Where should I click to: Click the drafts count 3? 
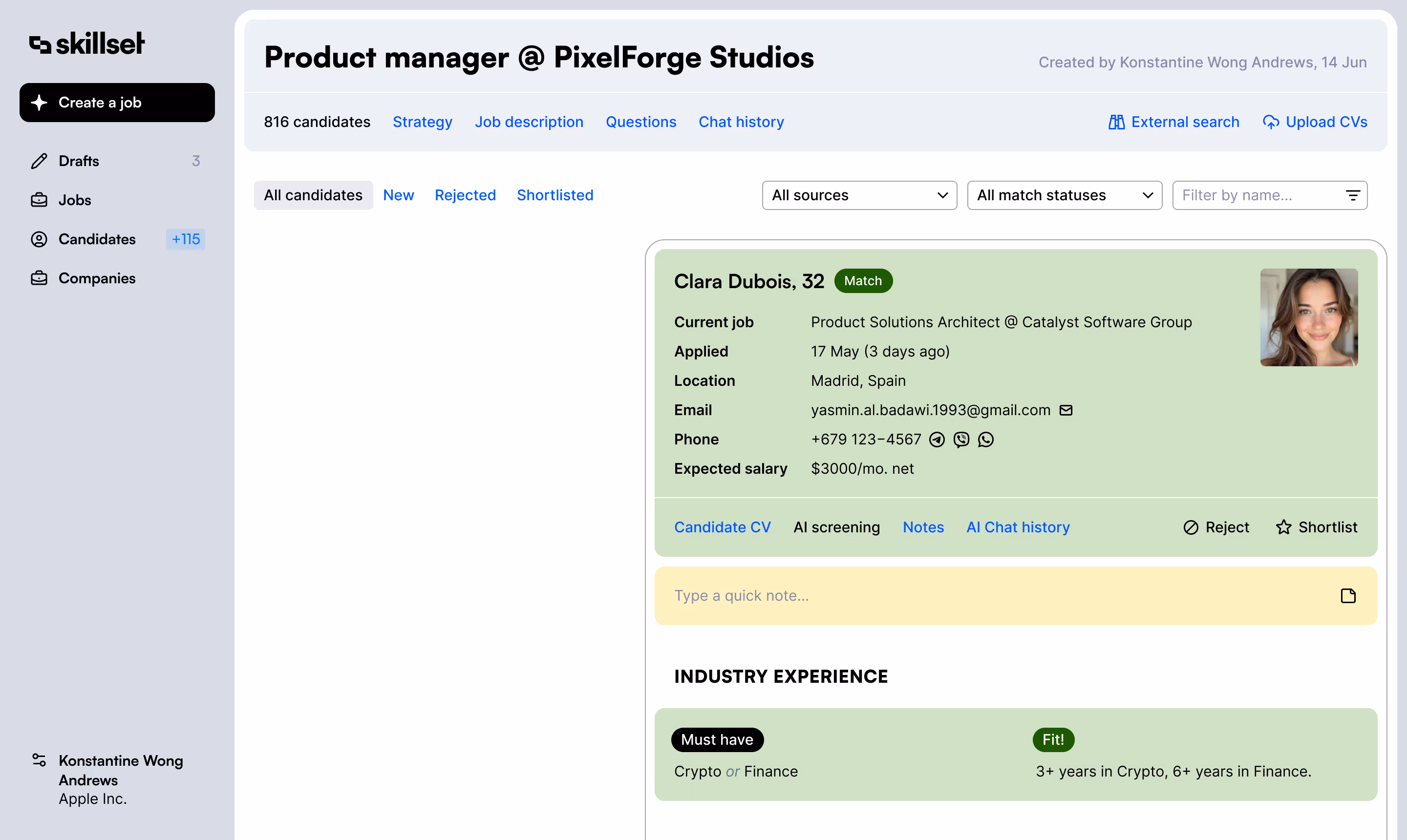(196, 161)
